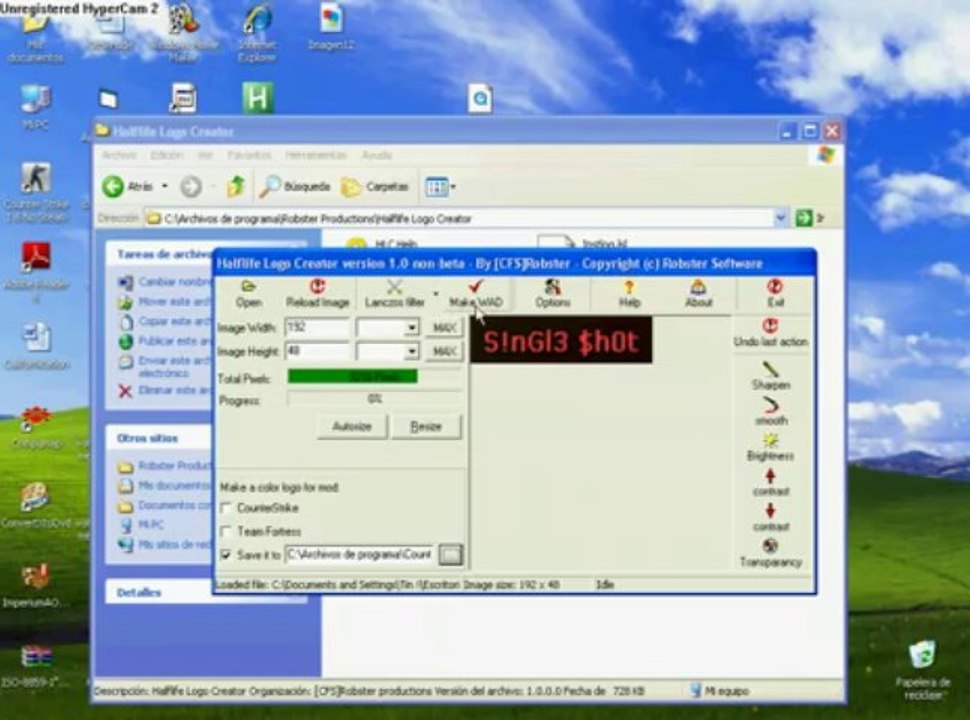Image resolution: width=970 pixels, height=720 pixels.
Task: Click the Exit tool icon
Action: [x=775, y=294]
